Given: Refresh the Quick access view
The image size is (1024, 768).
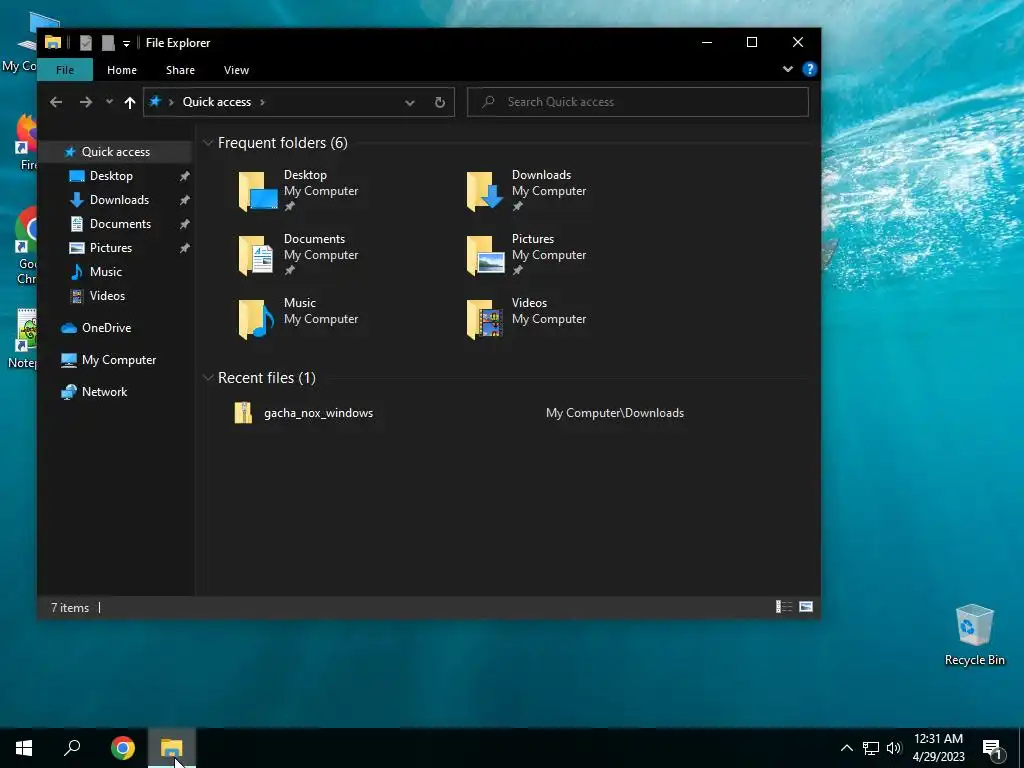Looking at the screenshot, I should tap(440, 103).
